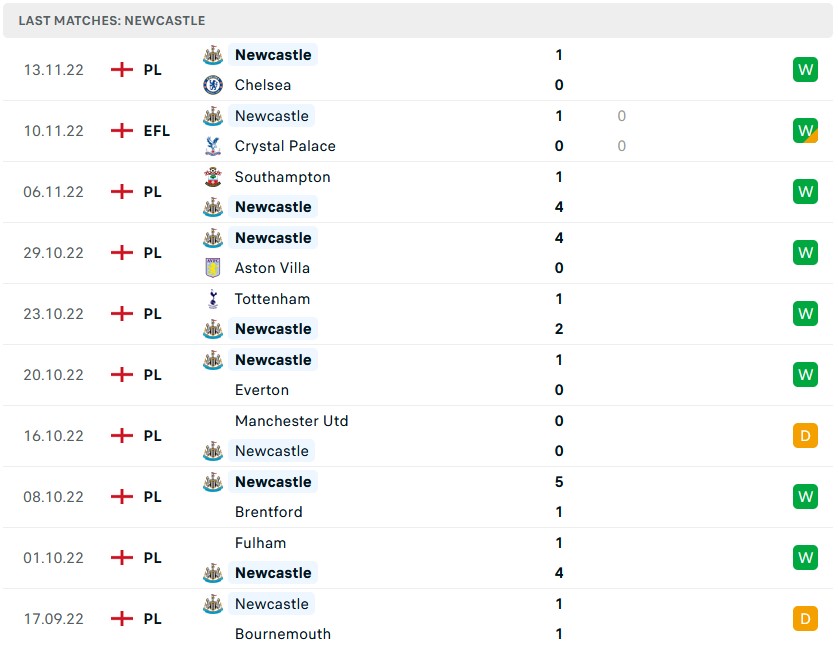Viewport: 838px width, 647px height.
Task: Open the Fulham team link
Action: tap(260, 543)
